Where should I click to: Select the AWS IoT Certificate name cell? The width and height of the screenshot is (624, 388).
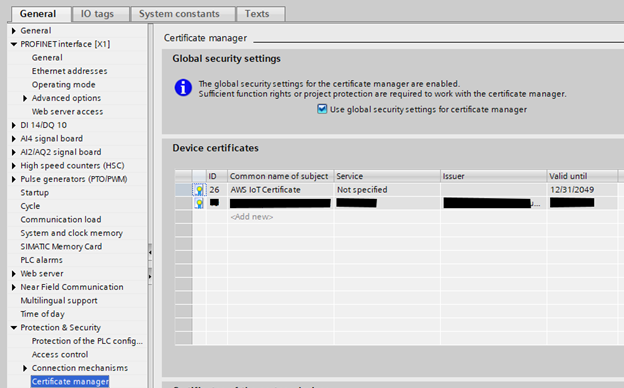pyautogui.click(x=281, y=190)
